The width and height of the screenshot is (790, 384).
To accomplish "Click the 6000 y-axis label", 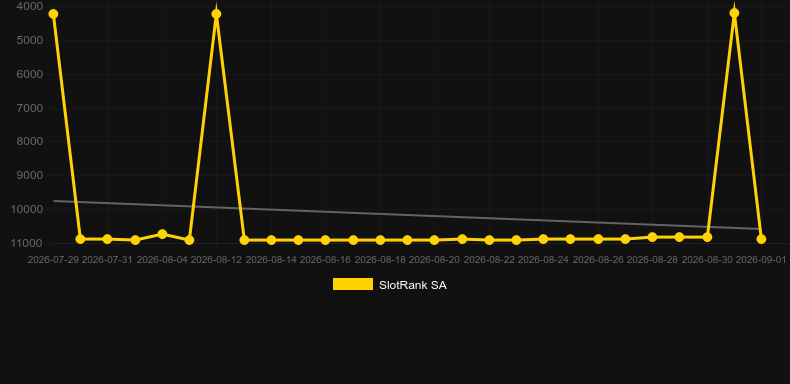I will coord(29,74).
